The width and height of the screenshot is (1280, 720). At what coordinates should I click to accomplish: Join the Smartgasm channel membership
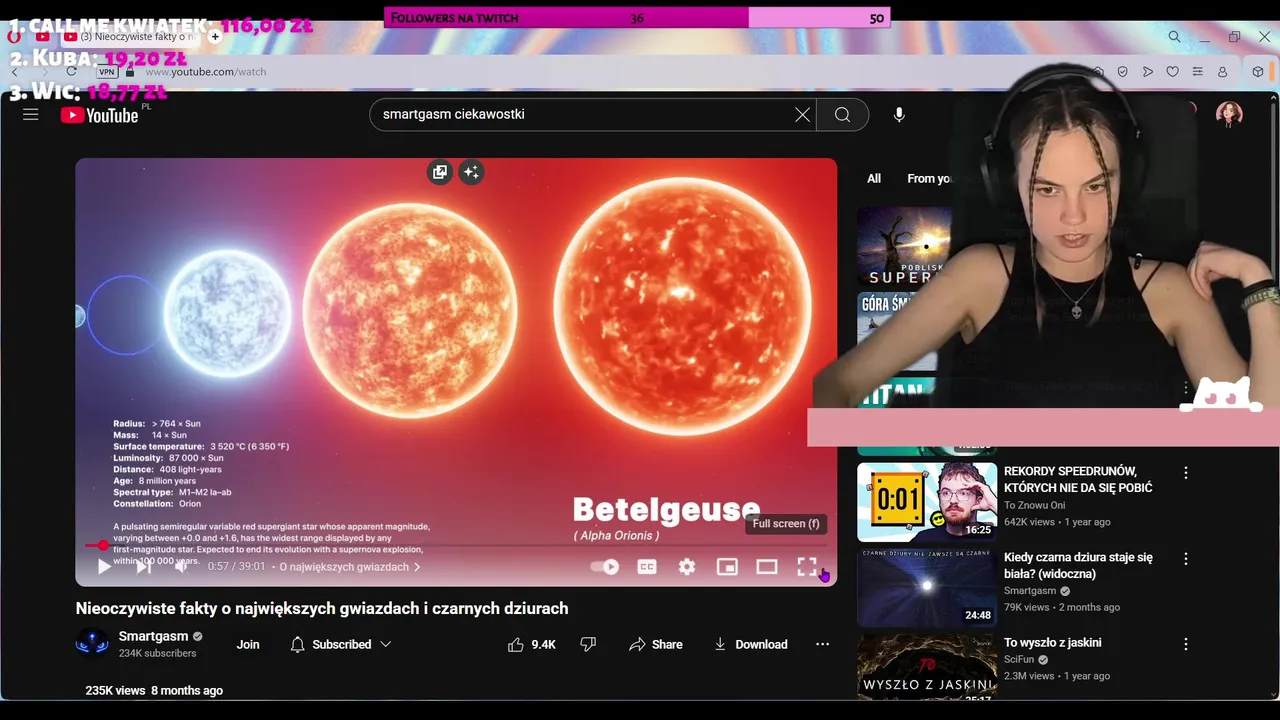[x=248, y=645]
